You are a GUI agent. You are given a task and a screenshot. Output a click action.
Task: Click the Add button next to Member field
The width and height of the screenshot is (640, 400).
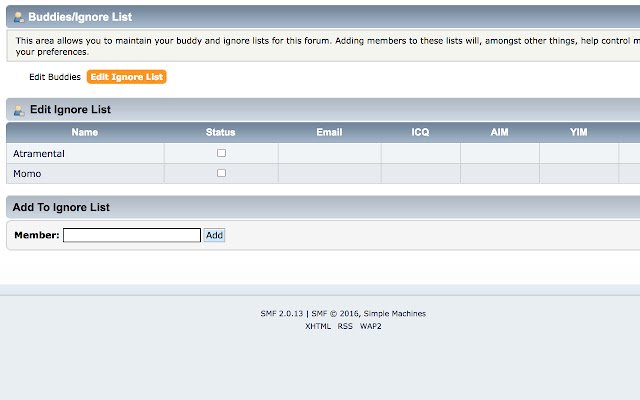(214, 235)
